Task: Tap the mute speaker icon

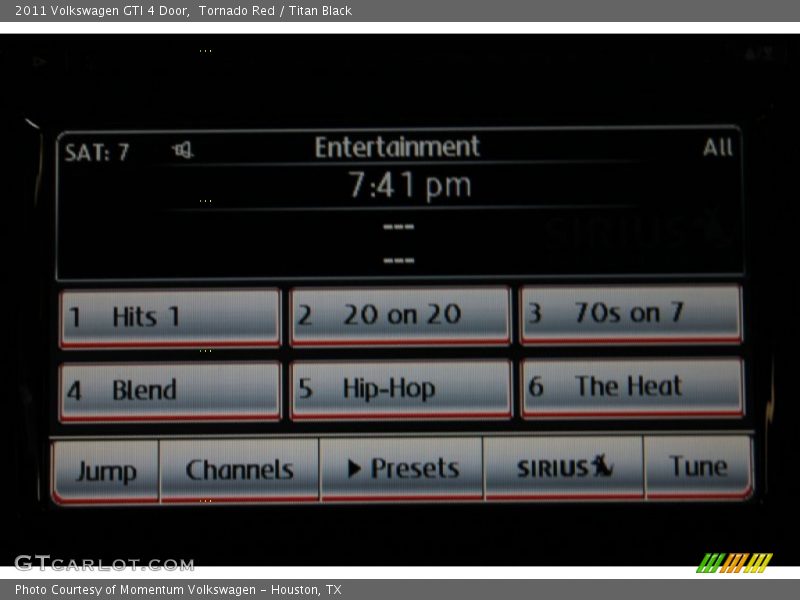Action: coord(183,151)
